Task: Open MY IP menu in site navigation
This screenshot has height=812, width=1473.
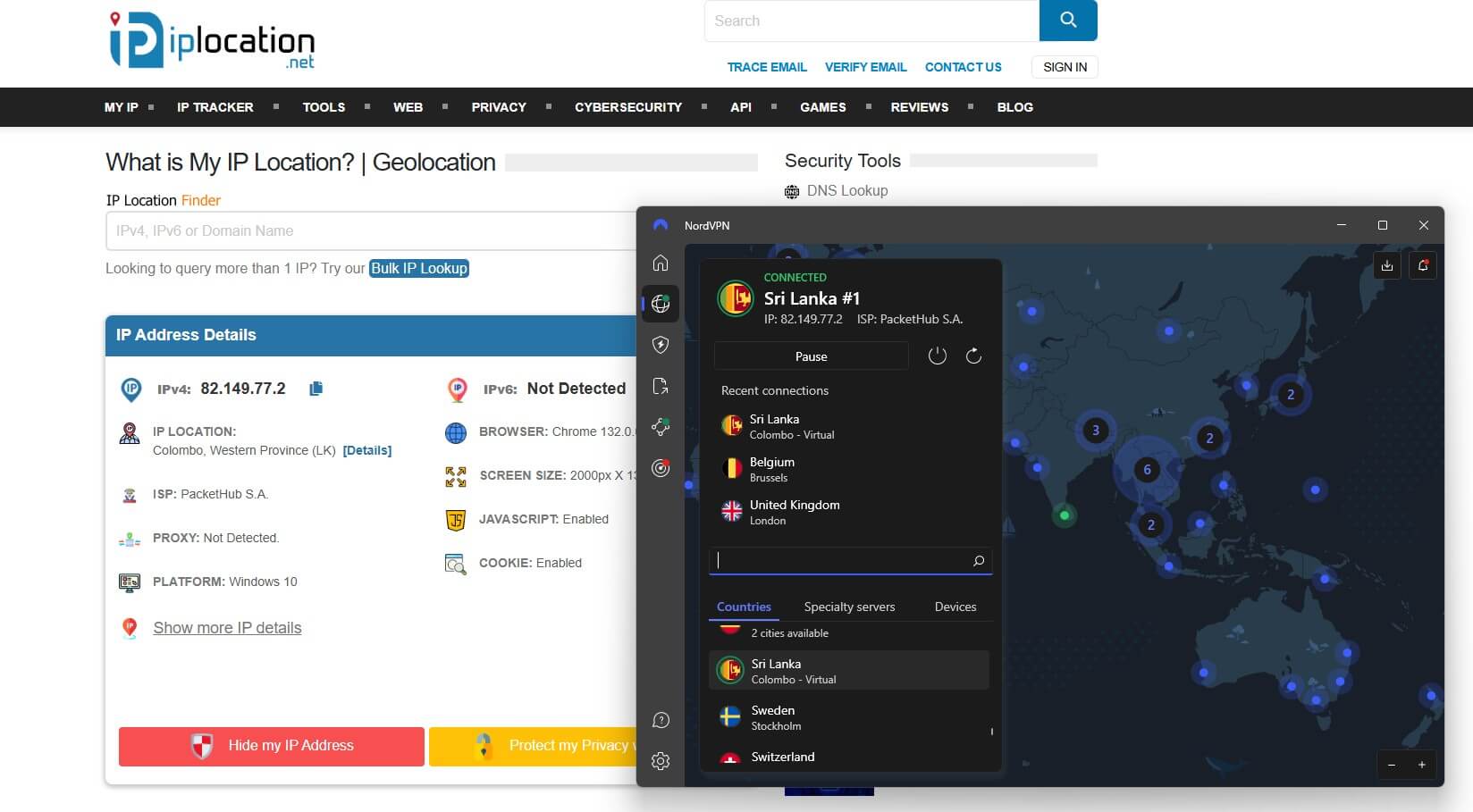Action: tap(122, 107)
